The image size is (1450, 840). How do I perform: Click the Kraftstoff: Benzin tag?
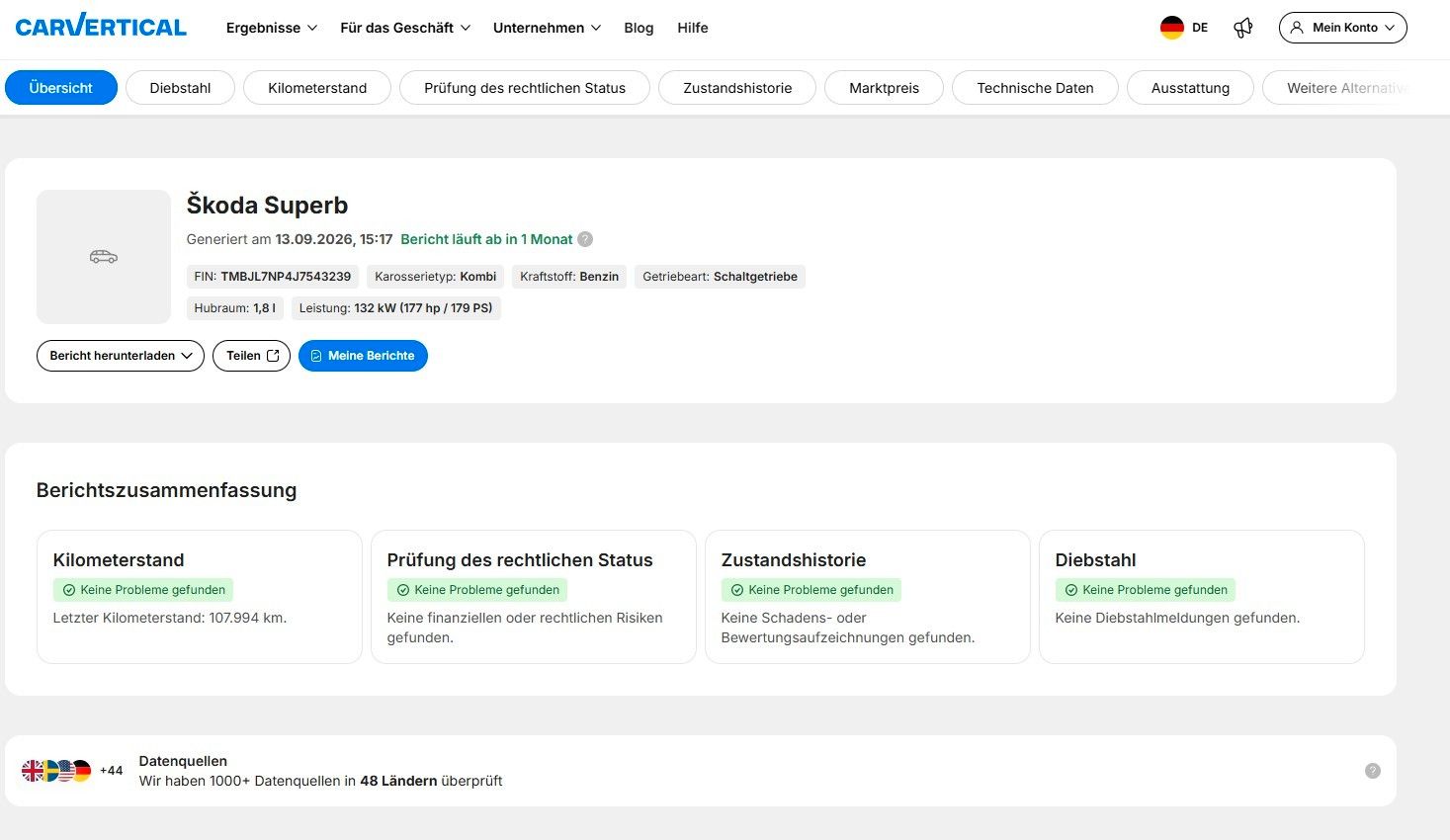click(569, 277)
